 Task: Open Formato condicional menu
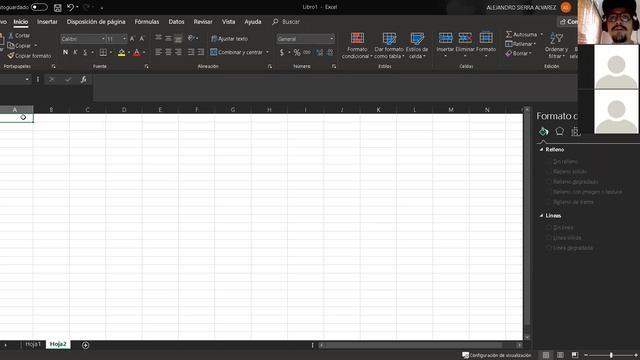[x=357, y=45]
